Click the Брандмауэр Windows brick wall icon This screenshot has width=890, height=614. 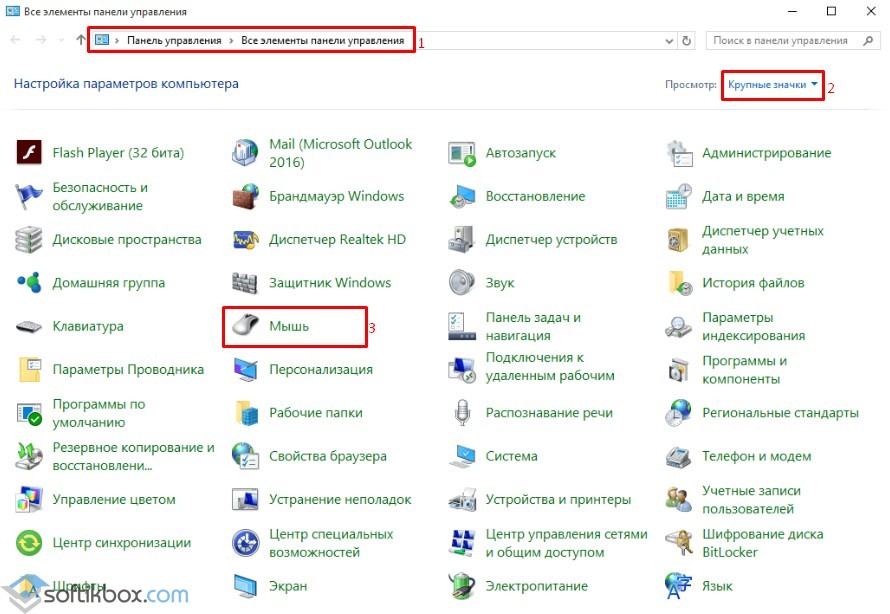(x=245, y=197)
